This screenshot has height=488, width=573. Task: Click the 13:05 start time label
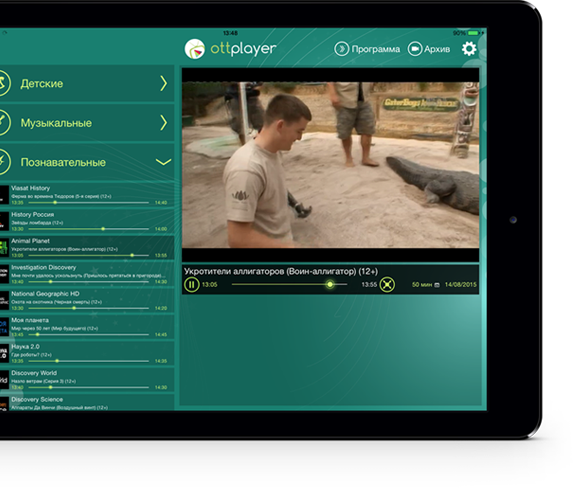point(209,284)
